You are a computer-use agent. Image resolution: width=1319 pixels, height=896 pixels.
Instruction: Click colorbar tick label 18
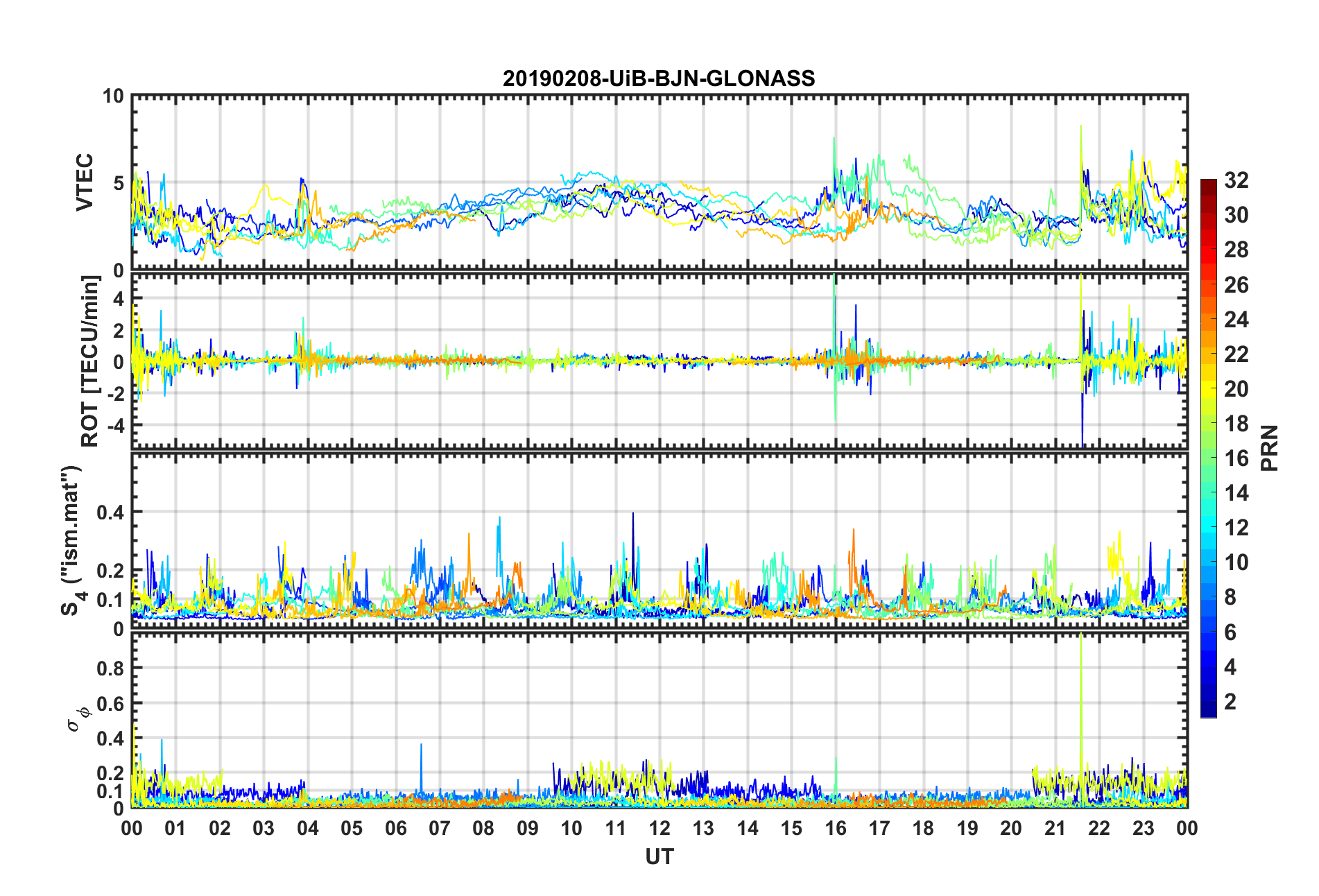coord(1236,423)
